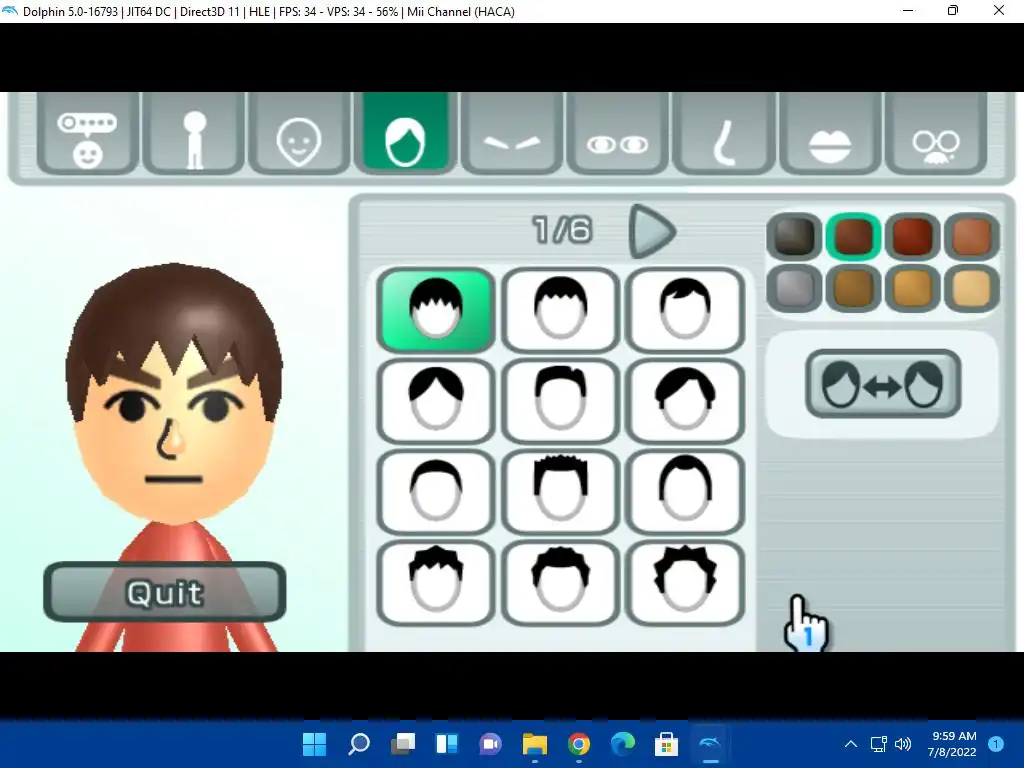Open the notification center badge
The image size is (1024, 768).
[x=996, y=744]
